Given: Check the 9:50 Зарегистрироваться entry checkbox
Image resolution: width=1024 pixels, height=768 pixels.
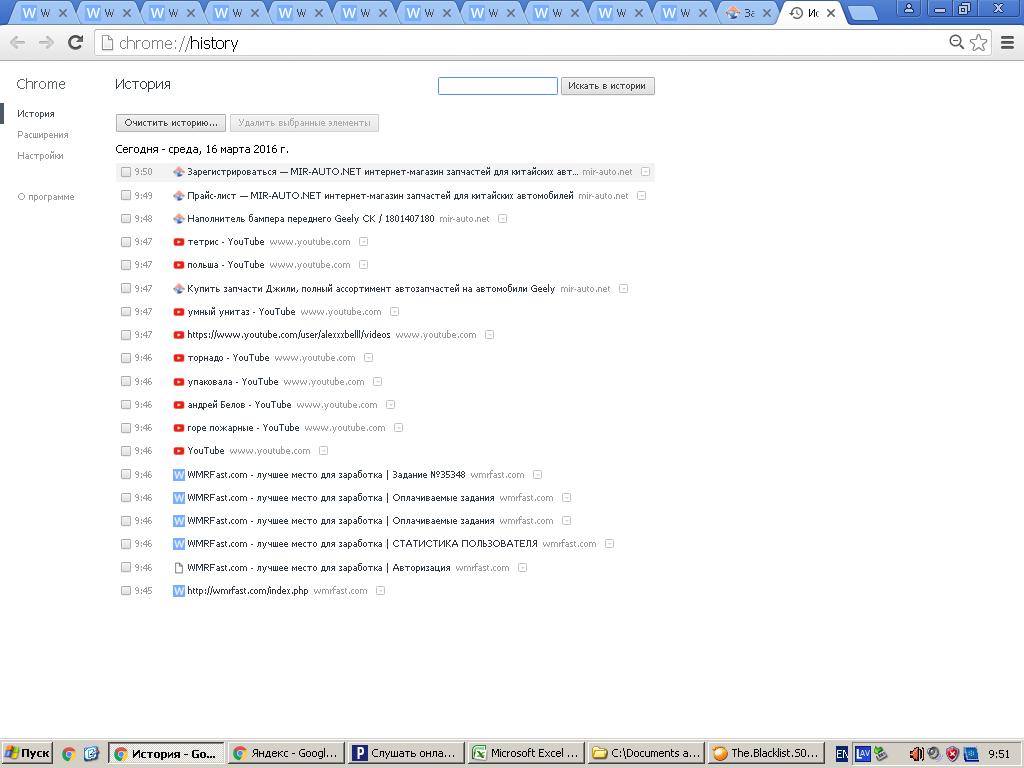Looking at the screenshot, I should 126,172.
